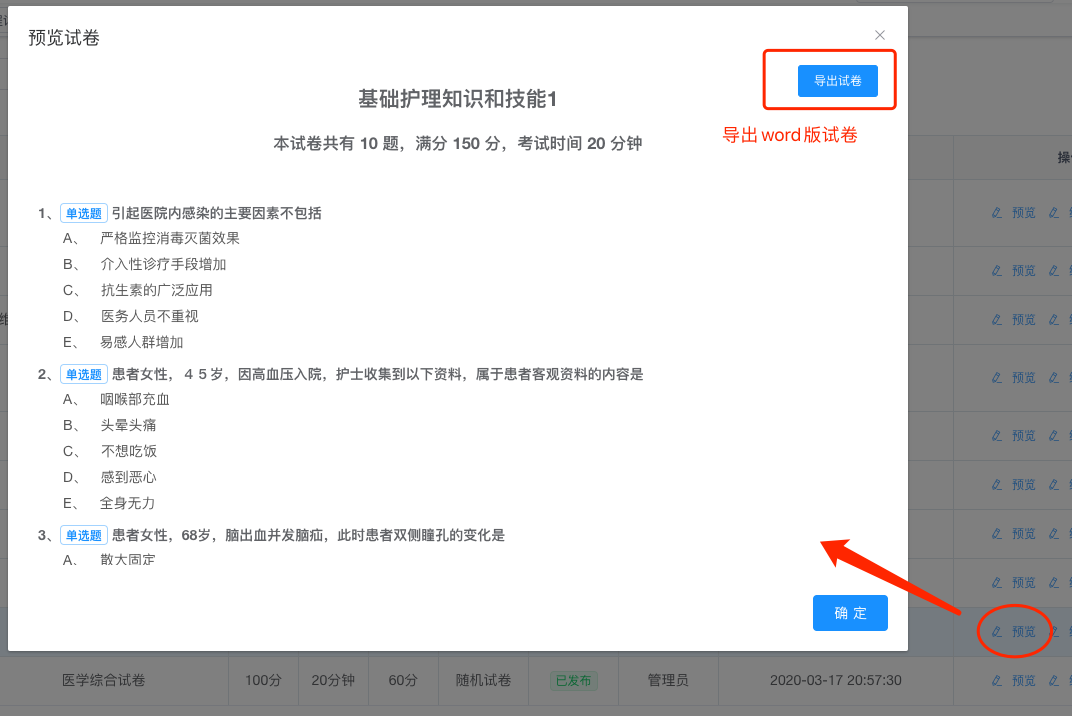Click the pencil icon inside the red circle
The width and height of the screenshot is (1072, 716).
click(x=996, y=632)
